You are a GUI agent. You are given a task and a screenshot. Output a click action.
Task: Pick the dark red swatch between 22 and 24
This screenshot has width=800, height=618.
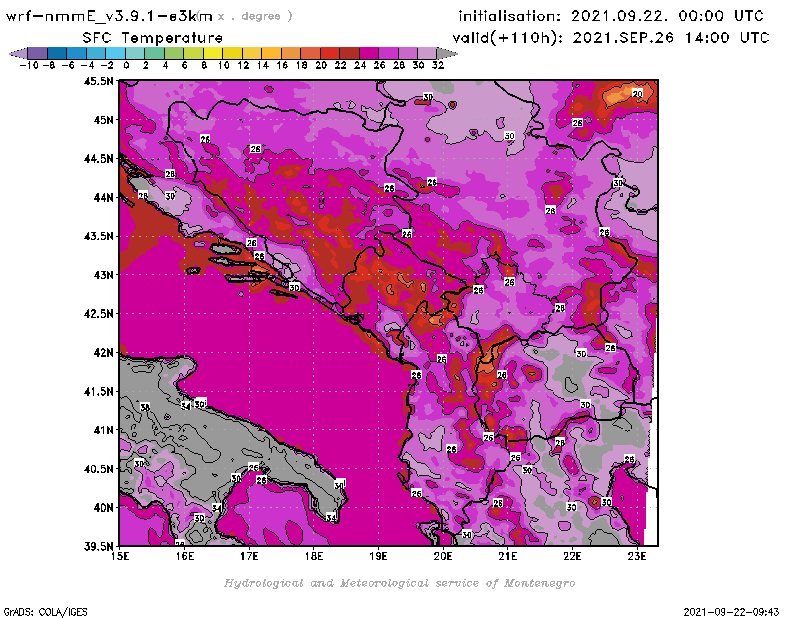[x=349, y=53]
